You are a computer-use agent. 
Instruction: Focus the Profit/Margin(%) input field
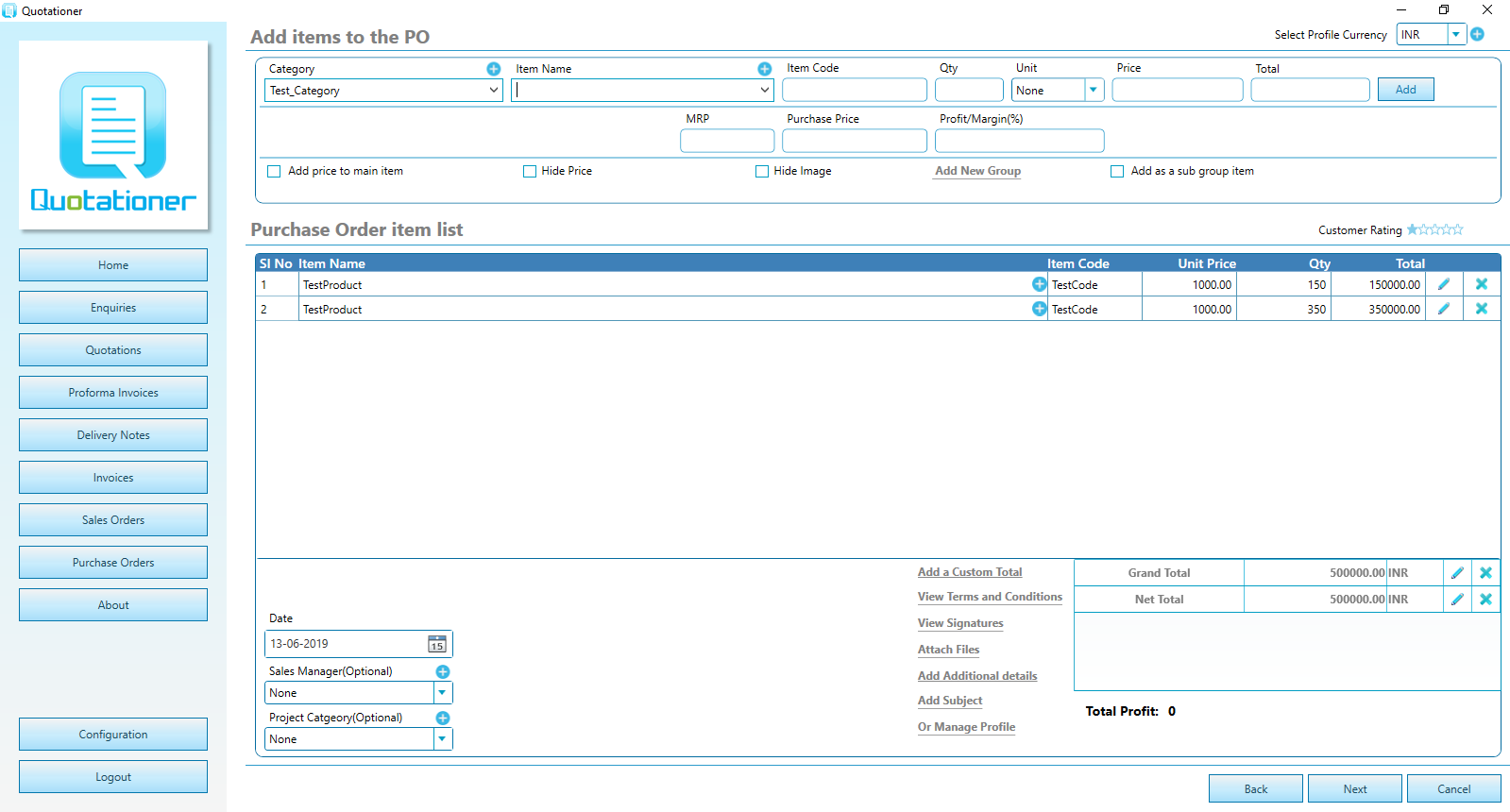click(x=1020, y=141)
